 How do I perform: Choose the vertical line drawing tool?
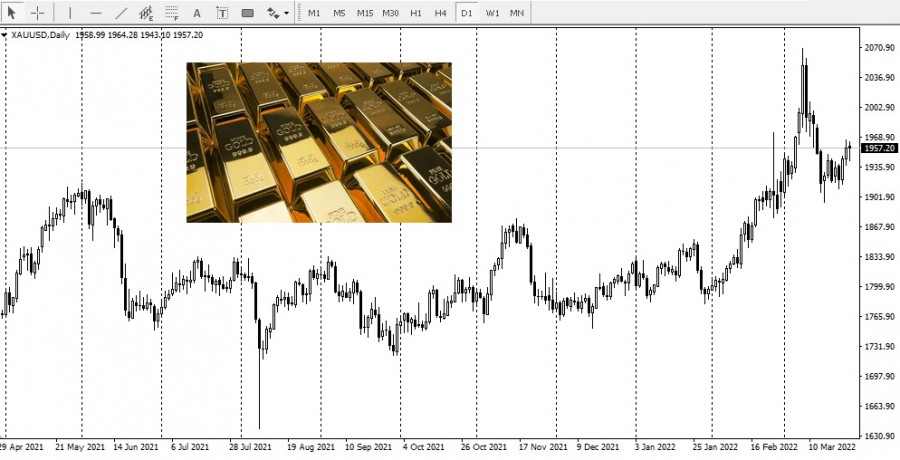pos(70,13)
